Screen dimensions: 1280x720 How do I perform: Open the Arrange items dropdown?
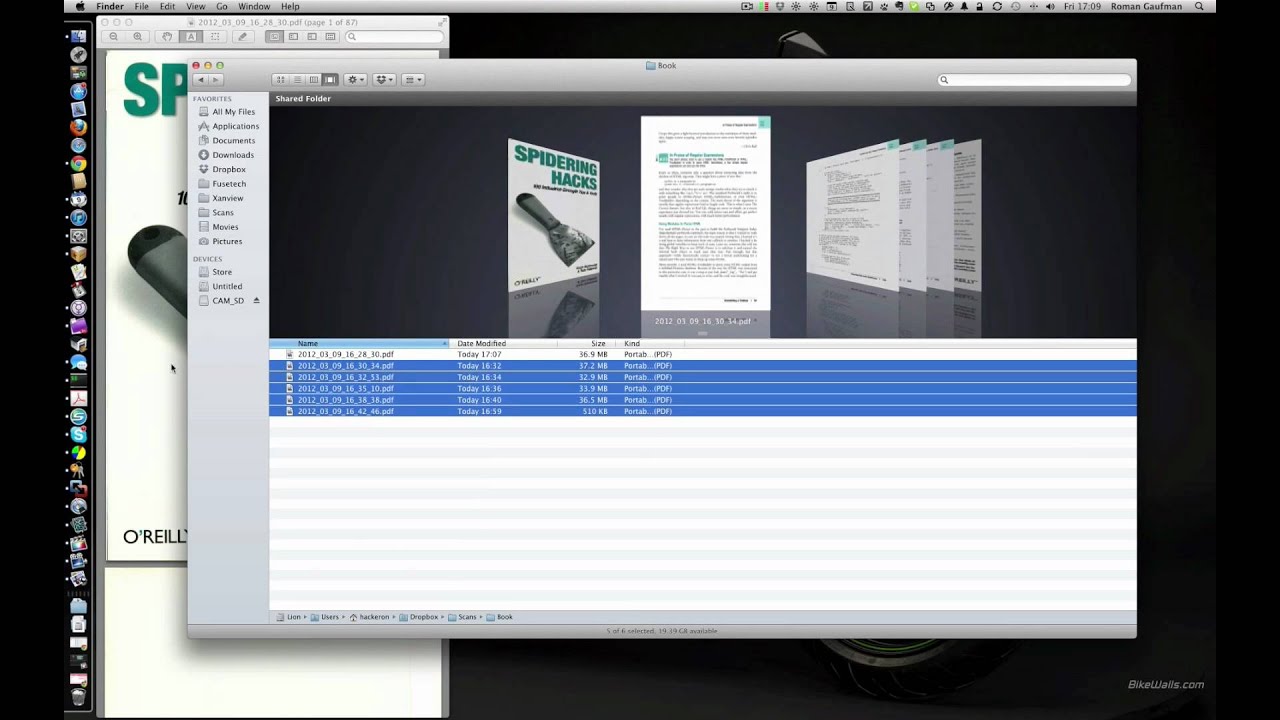coord(413,79)
